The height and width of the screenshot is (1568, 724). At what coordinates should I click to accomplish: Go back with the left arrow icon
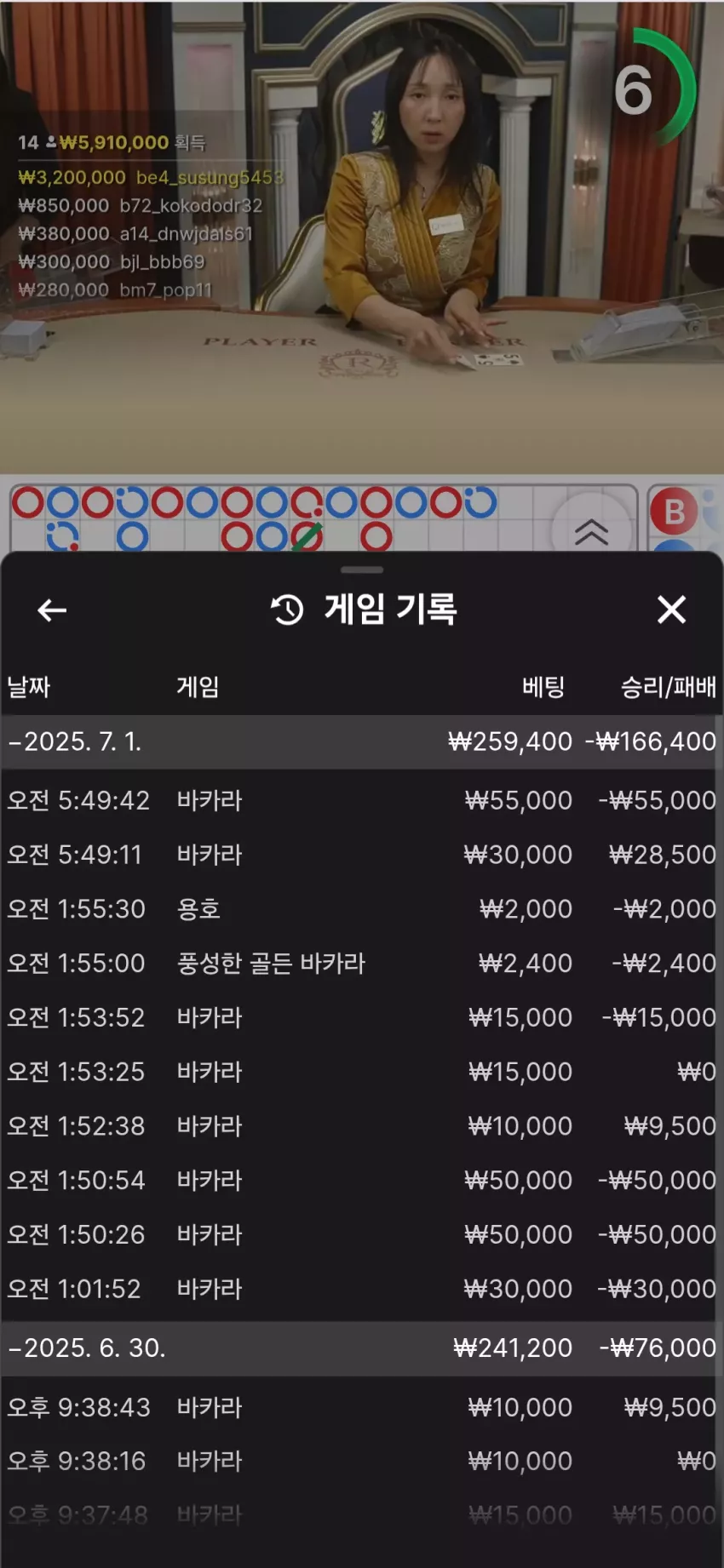click(x=52, y=609)
